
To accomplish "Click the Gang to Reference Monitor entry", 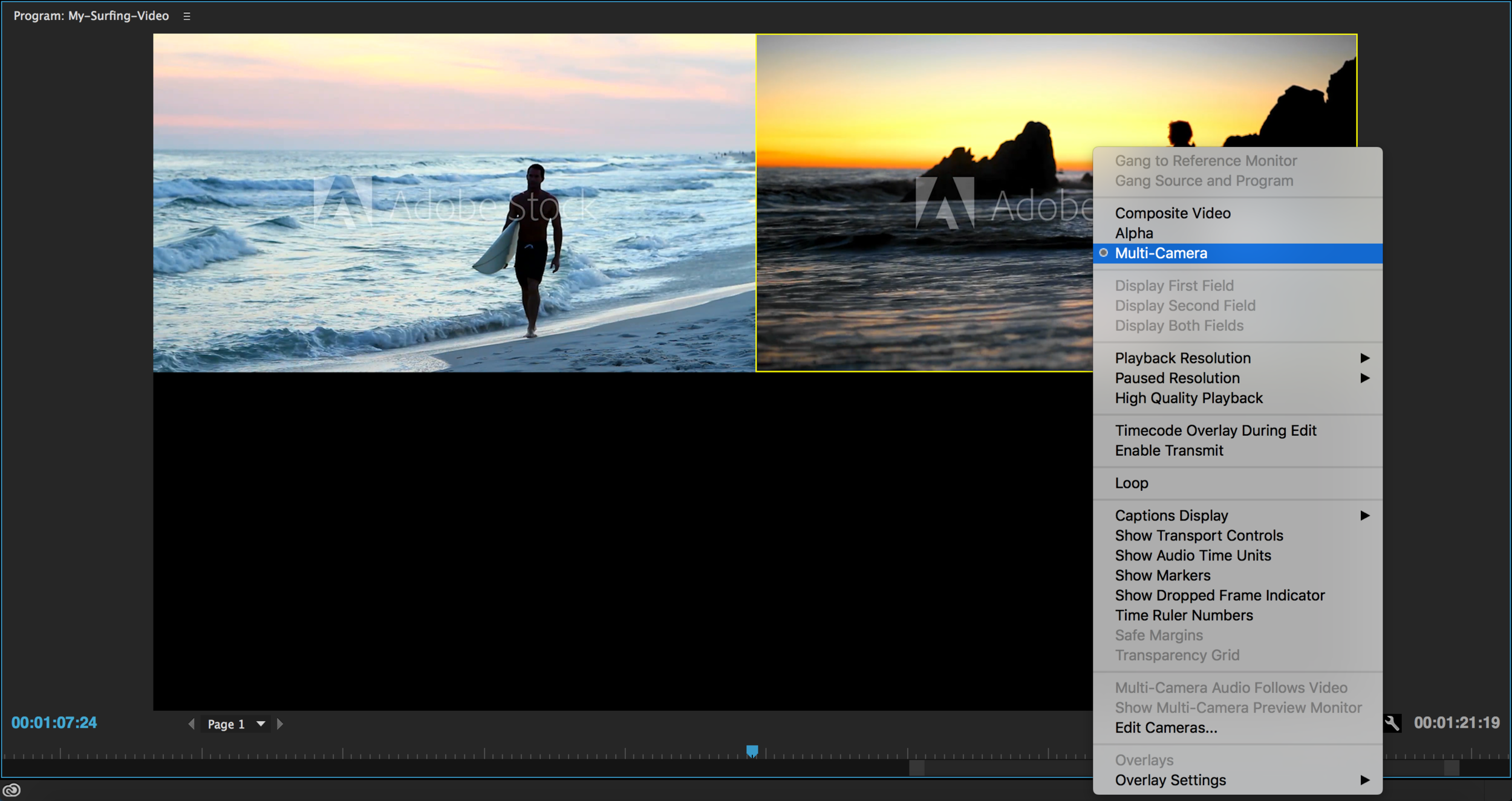I will pos(1237,161).
